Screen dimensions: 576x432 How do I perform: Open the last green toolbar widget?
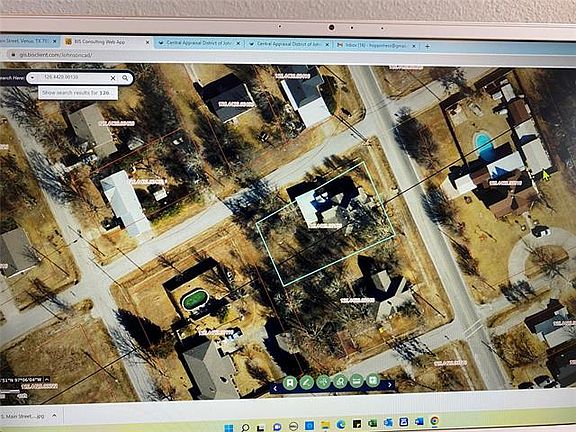(373, 380)
